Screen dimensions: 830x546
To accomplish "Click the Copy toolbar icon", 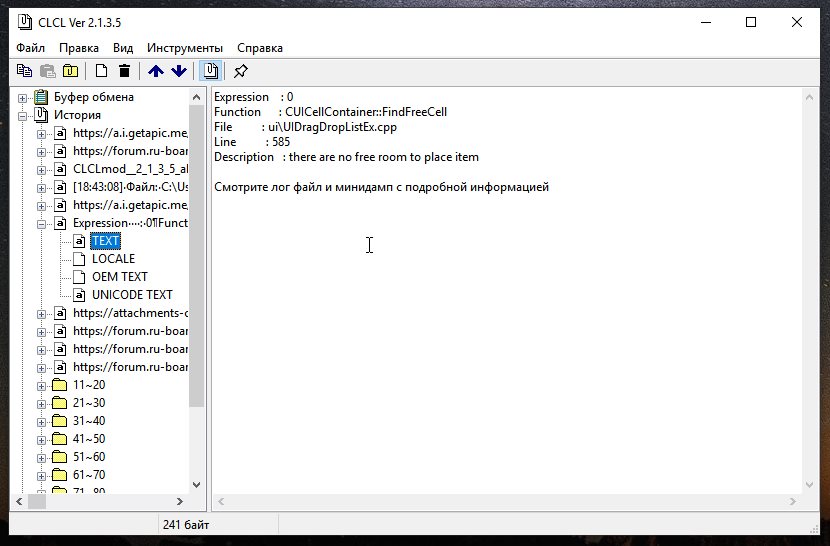I will pyautogui.click(x=23, y=71).
